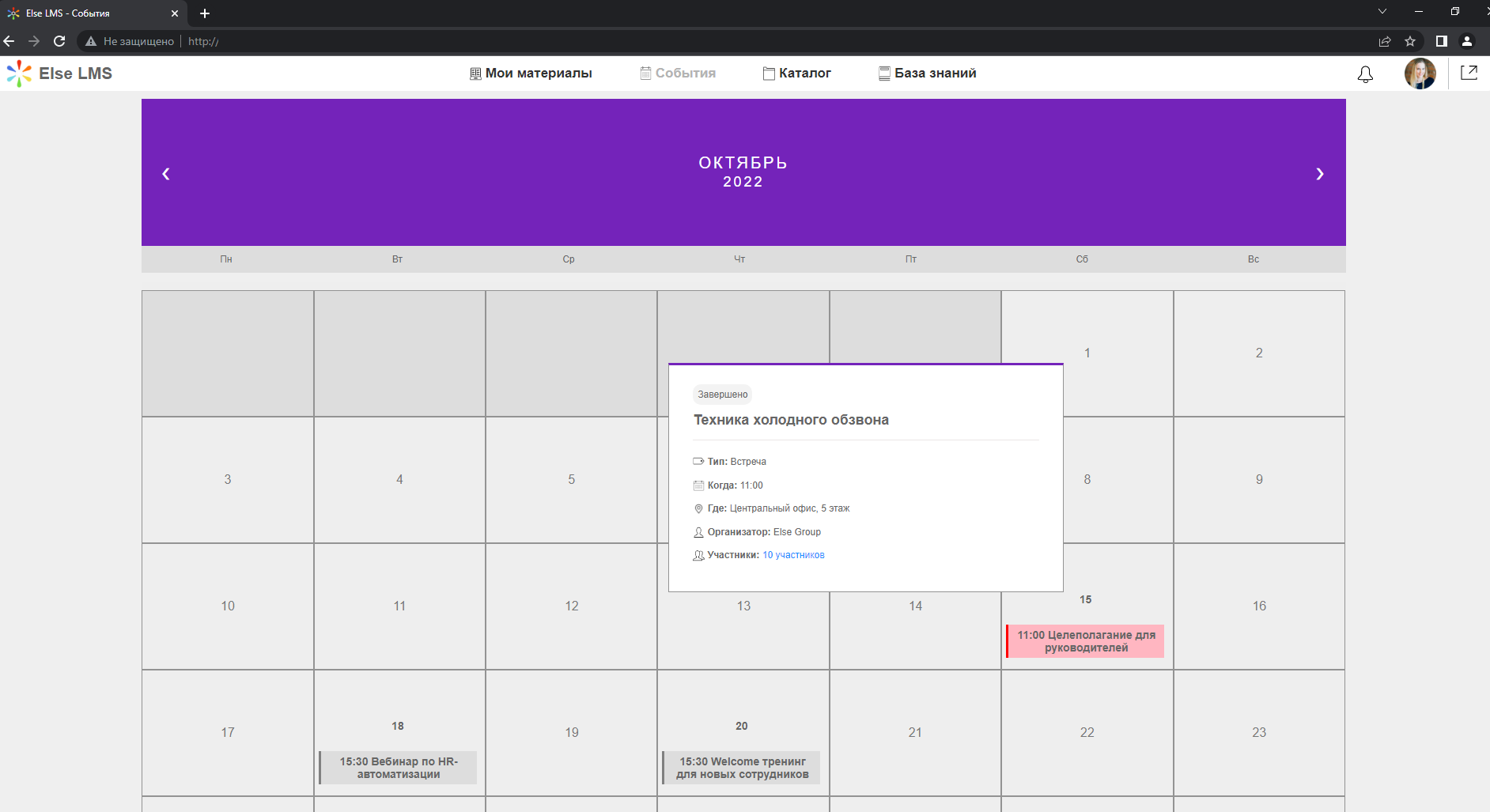Expand the browser tab search dropdown

coord(1382,12)
